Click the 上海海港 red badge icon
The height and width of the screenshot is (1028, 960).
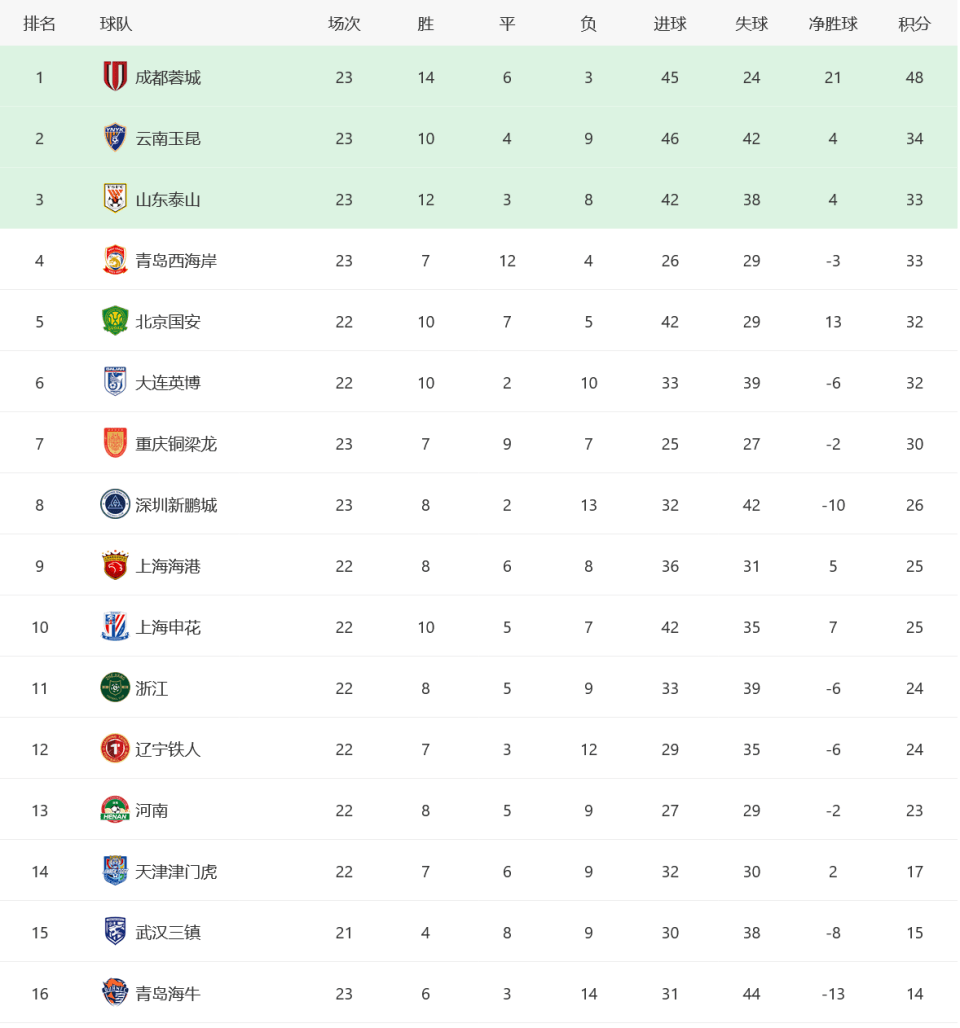(x=115, y=565)
